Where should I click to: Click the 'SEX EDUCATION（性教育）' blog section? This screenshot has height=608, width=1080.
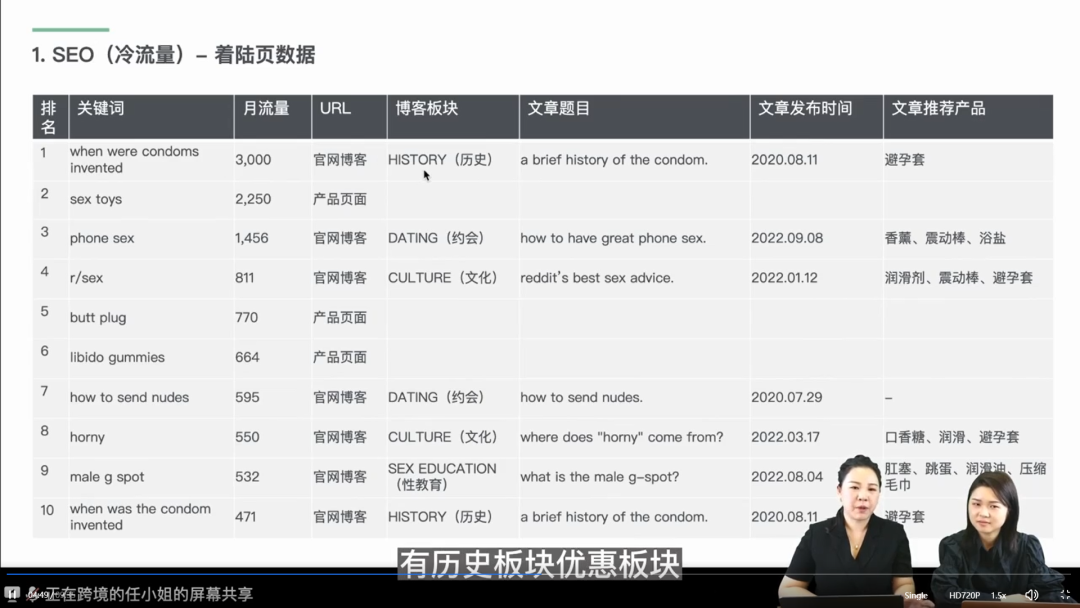coord(442,476)
